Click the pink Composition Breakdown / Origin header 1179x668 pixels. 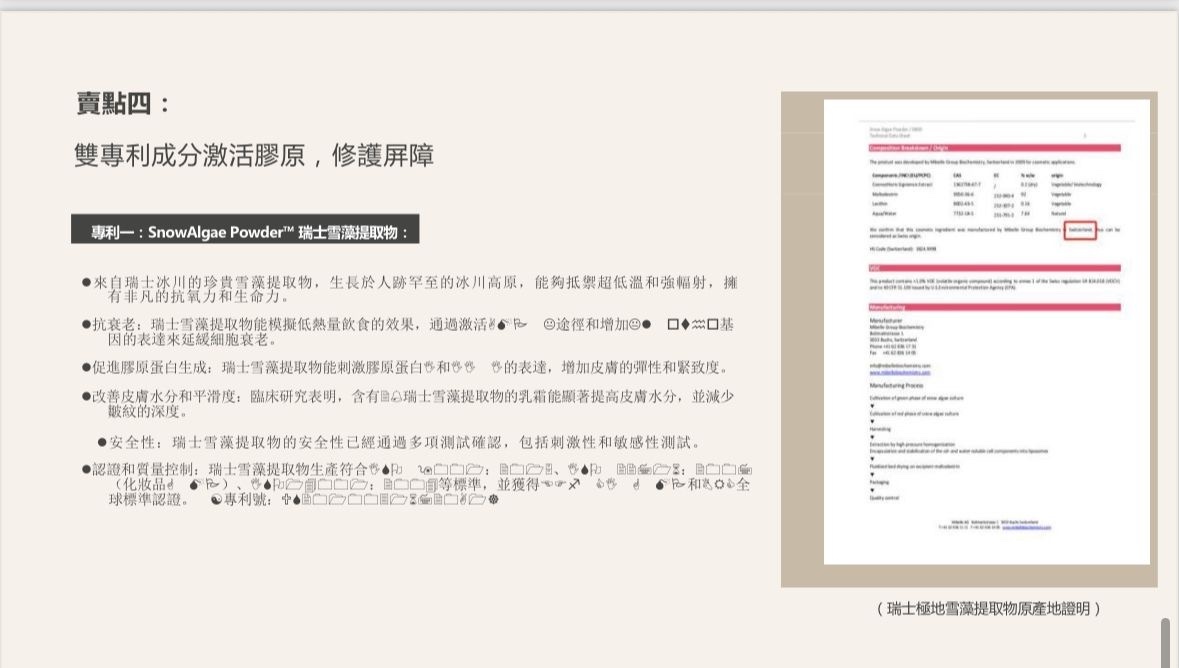pyautogui.click(x=994, y=148)
